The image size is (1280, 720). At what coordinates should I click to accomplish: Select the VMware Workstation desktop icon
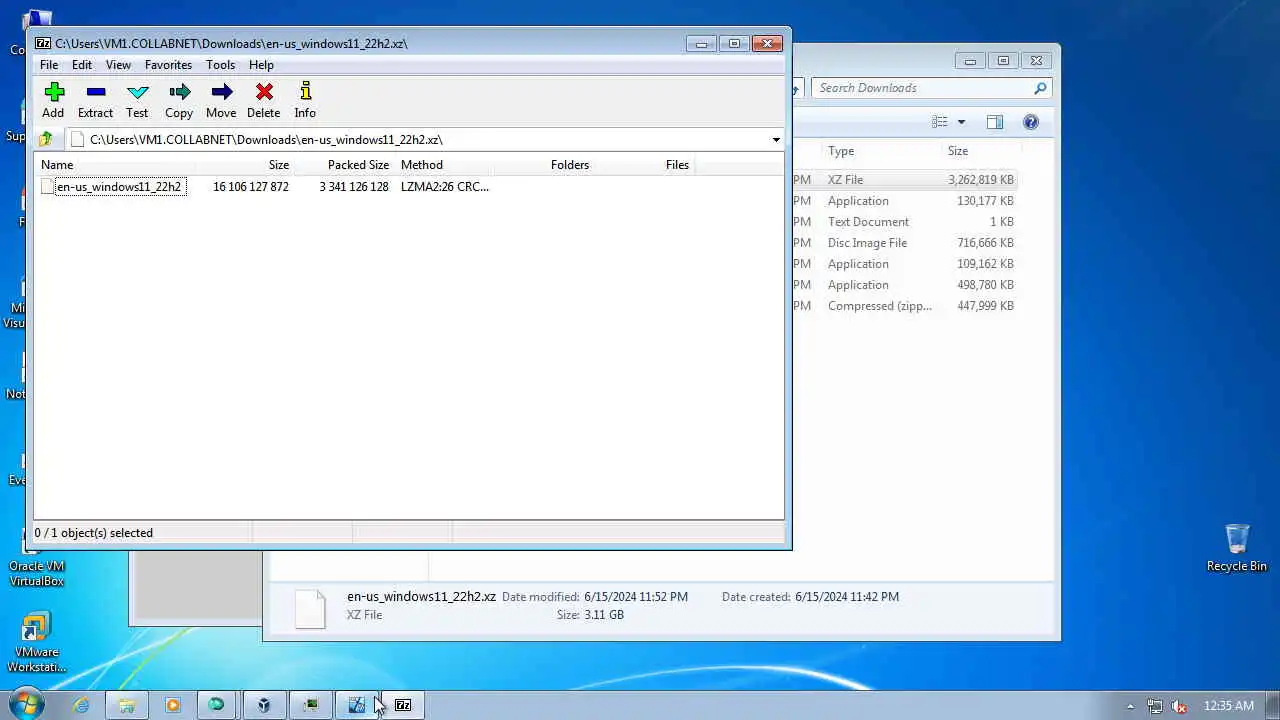click(37, 642)
